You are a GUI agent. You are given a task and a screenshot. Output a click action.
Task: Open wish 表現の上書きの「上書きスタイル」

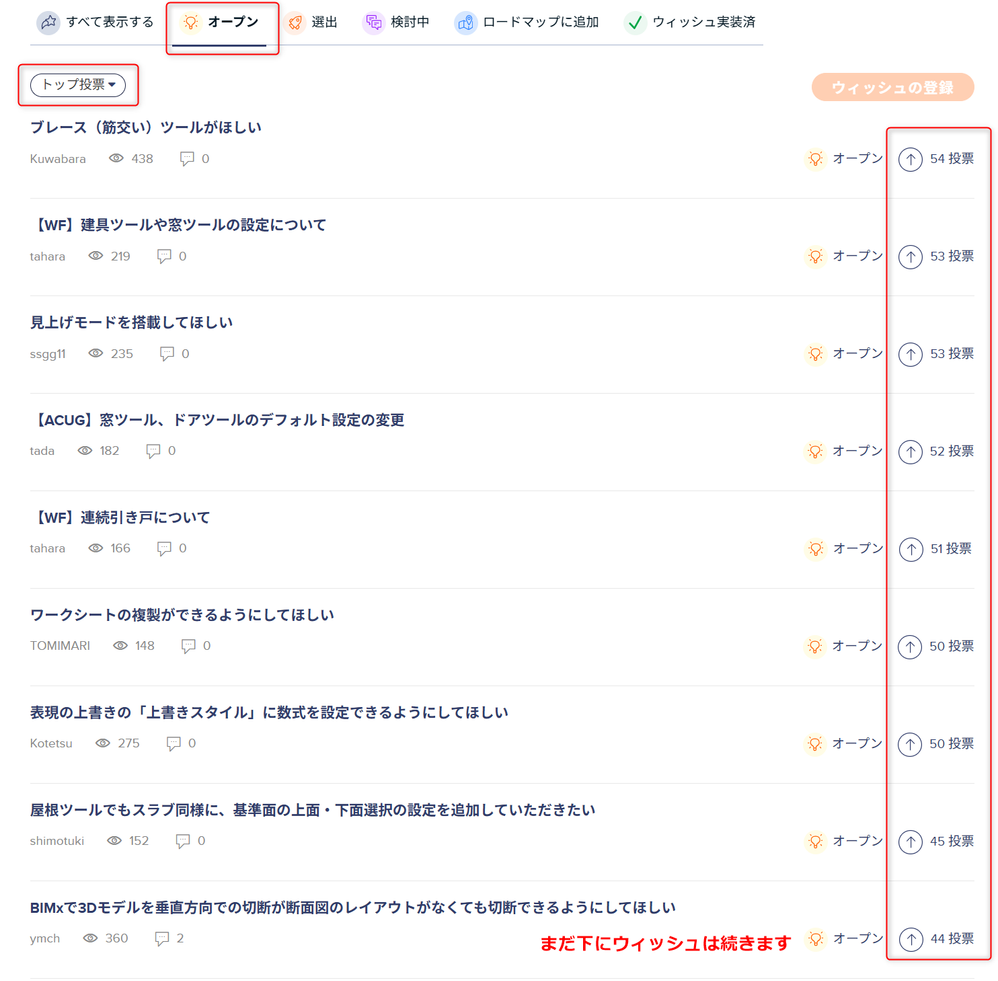[269, 712]
